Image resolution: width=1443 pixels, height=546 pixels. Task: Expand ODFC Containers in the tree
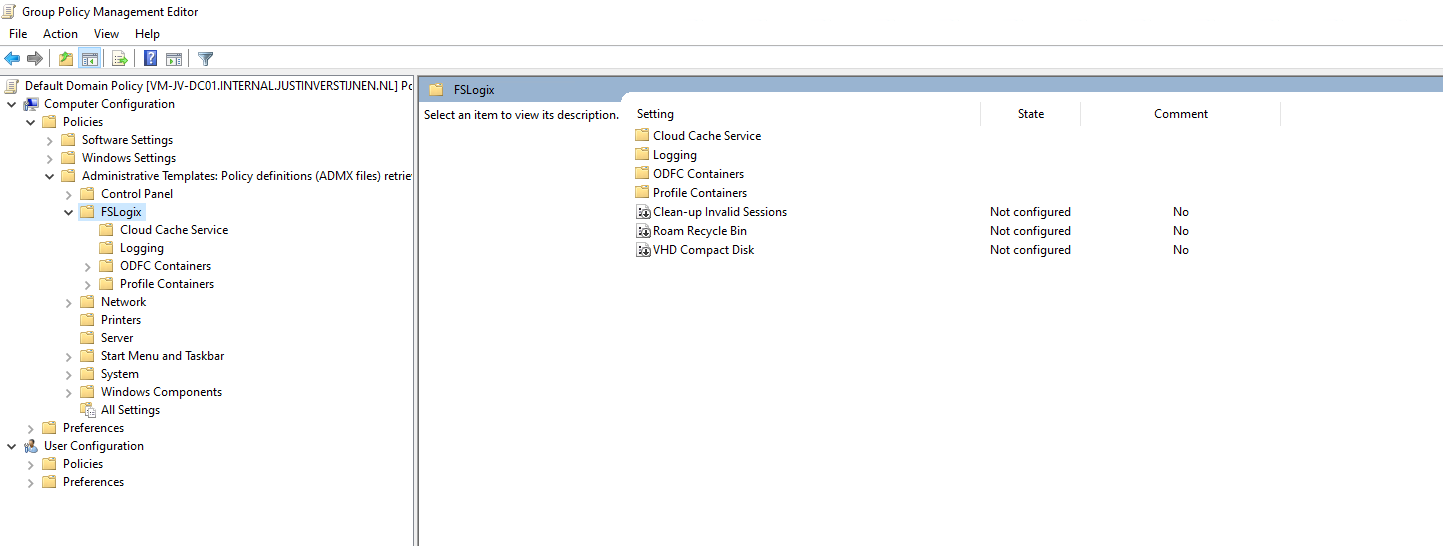pos(88,266)
